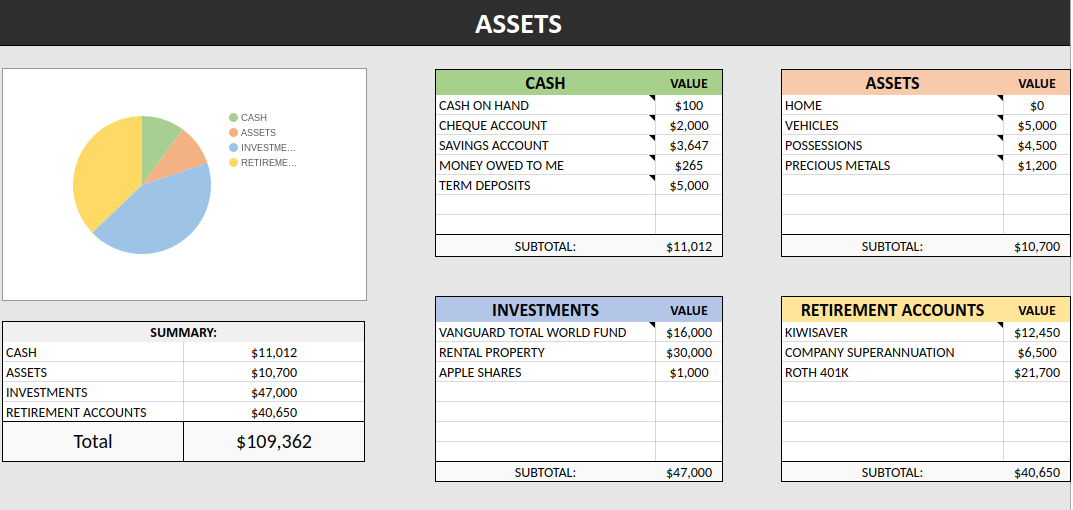Viewport: 1073px width, 510px height.
Task: Select the PRECIOUS METALS cell
Action: tap(892, 165)
